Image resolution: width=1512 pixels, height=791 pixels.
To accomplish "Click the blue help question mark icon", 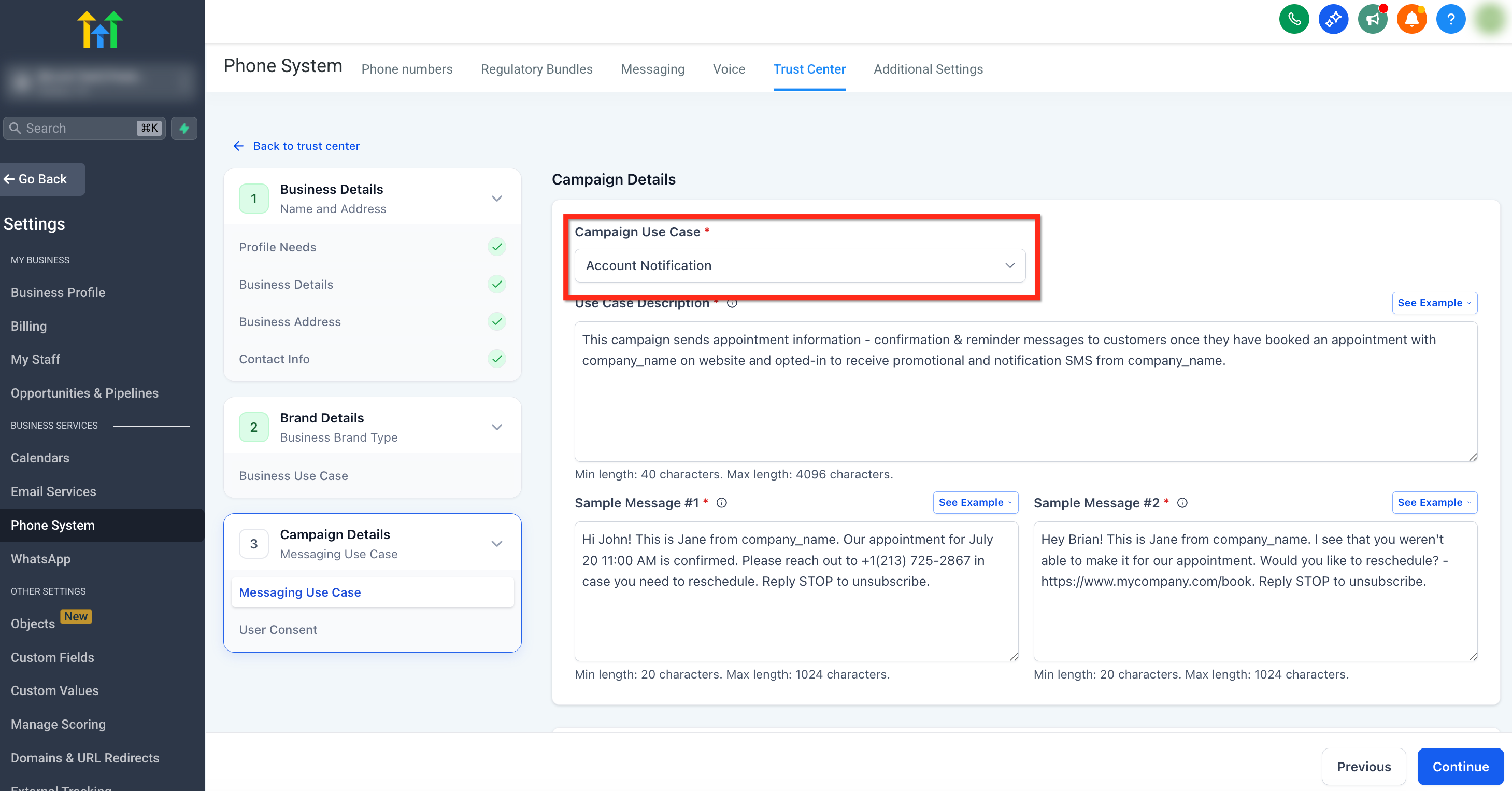I will pyautogui.click(x=1450, y=19).
